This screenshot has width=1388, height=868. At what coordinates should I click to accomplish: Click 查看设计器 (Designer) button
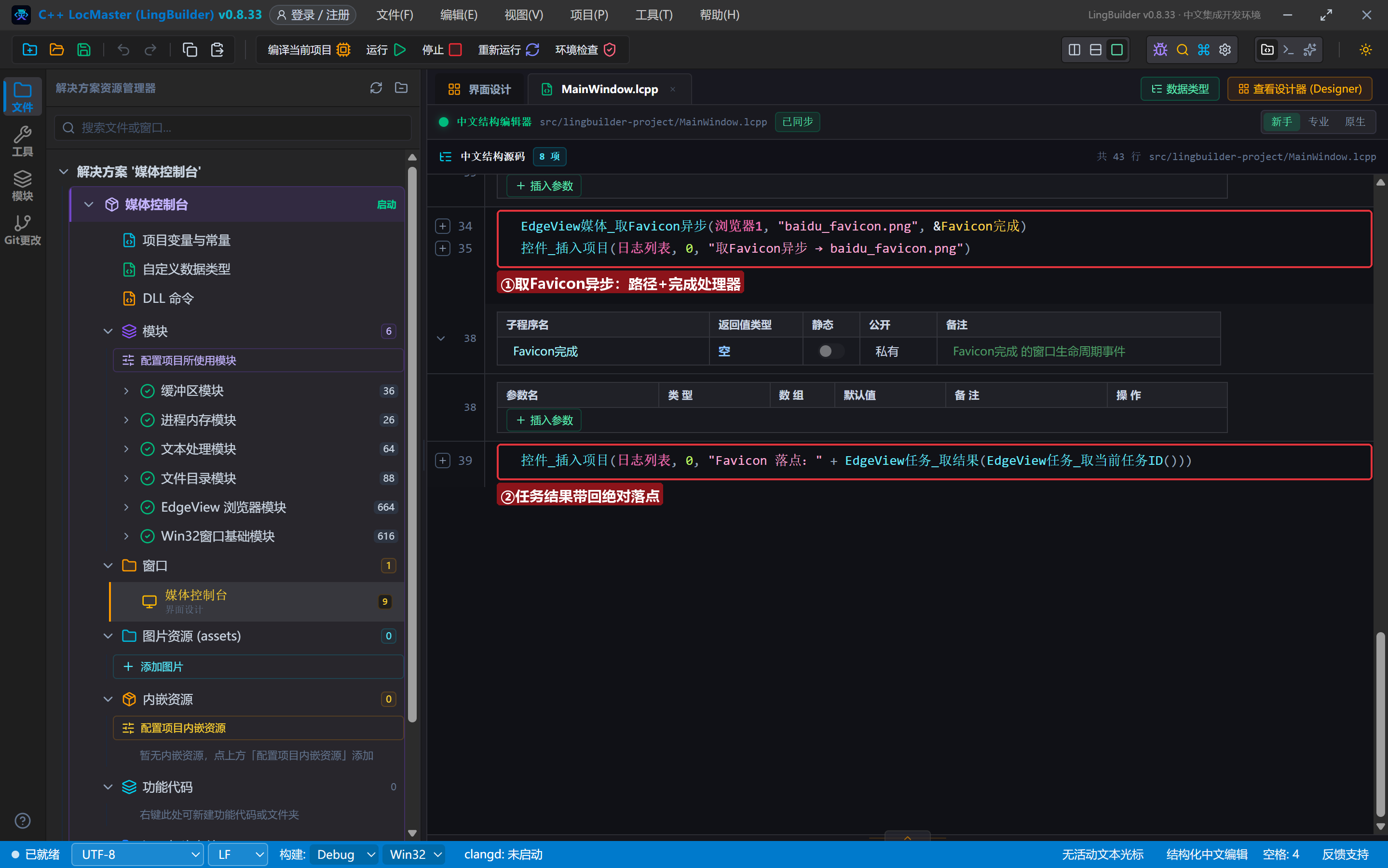[1300, 89]
